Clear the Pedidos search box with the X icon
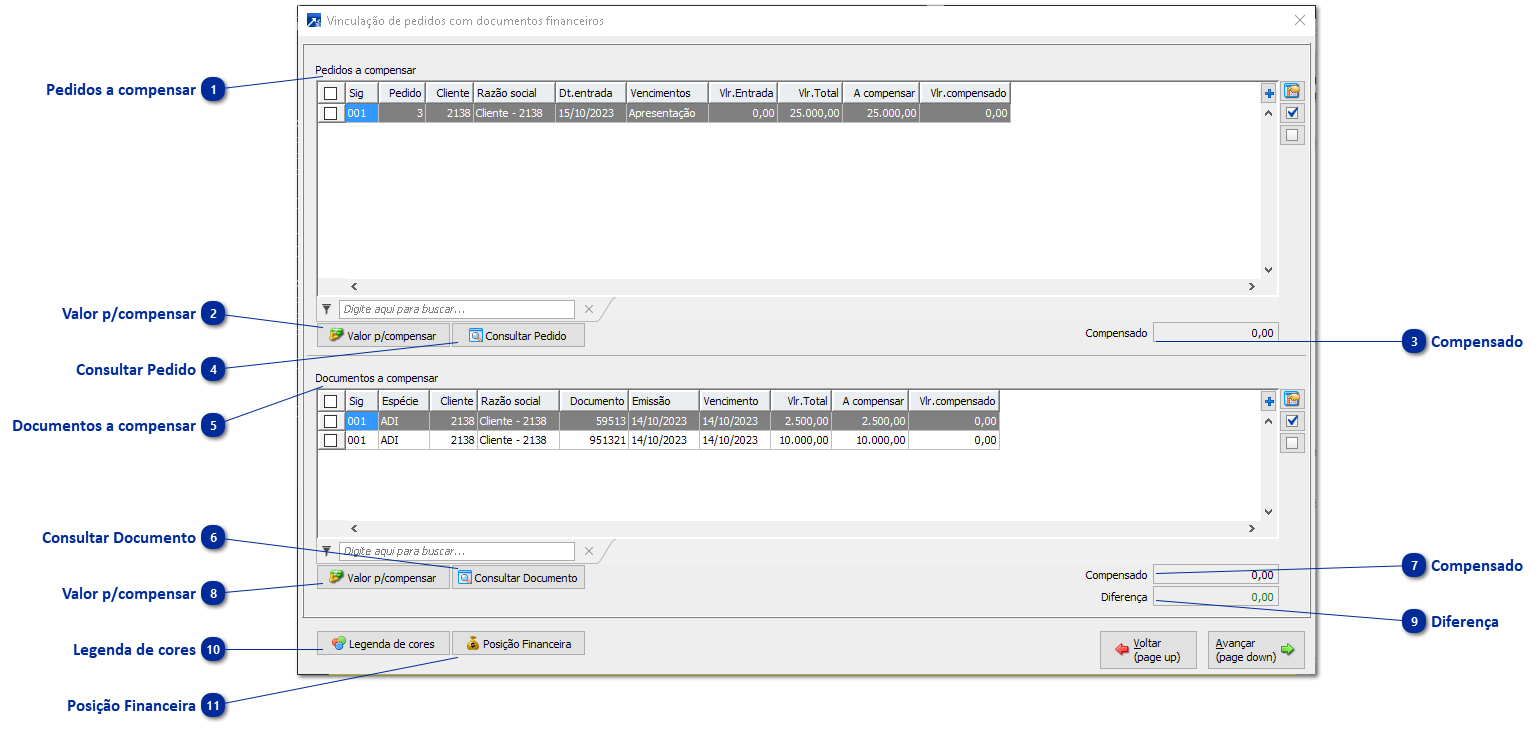 coord(589,310)
